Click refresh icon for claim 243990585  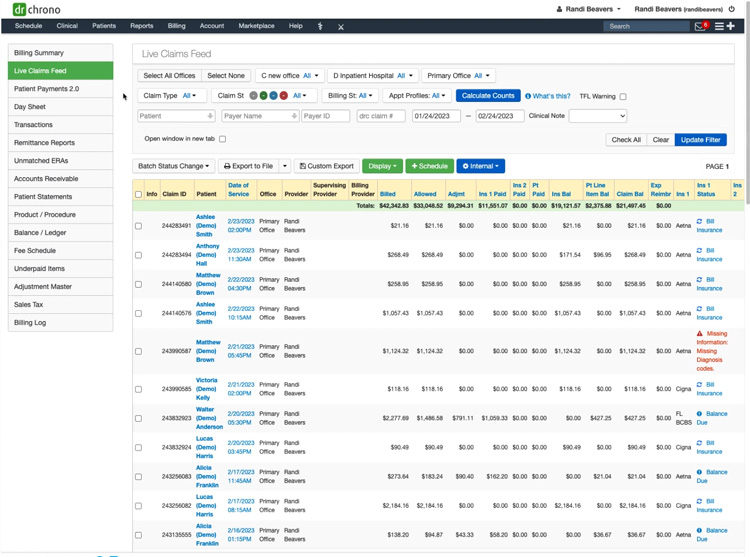click(699, 385)
